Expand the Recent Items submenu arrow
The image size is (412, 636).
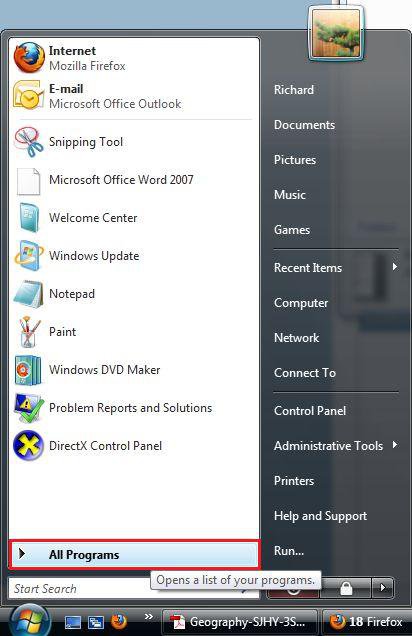coord(395,267)
